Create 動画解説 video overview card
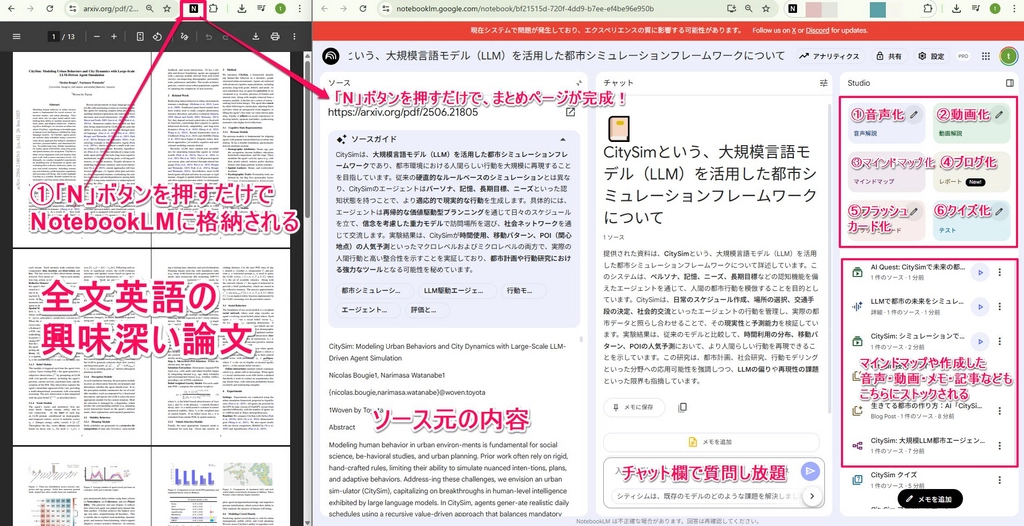Image resolution: width=1024 pixels, height=526 pixels. (x=971, y=122)
